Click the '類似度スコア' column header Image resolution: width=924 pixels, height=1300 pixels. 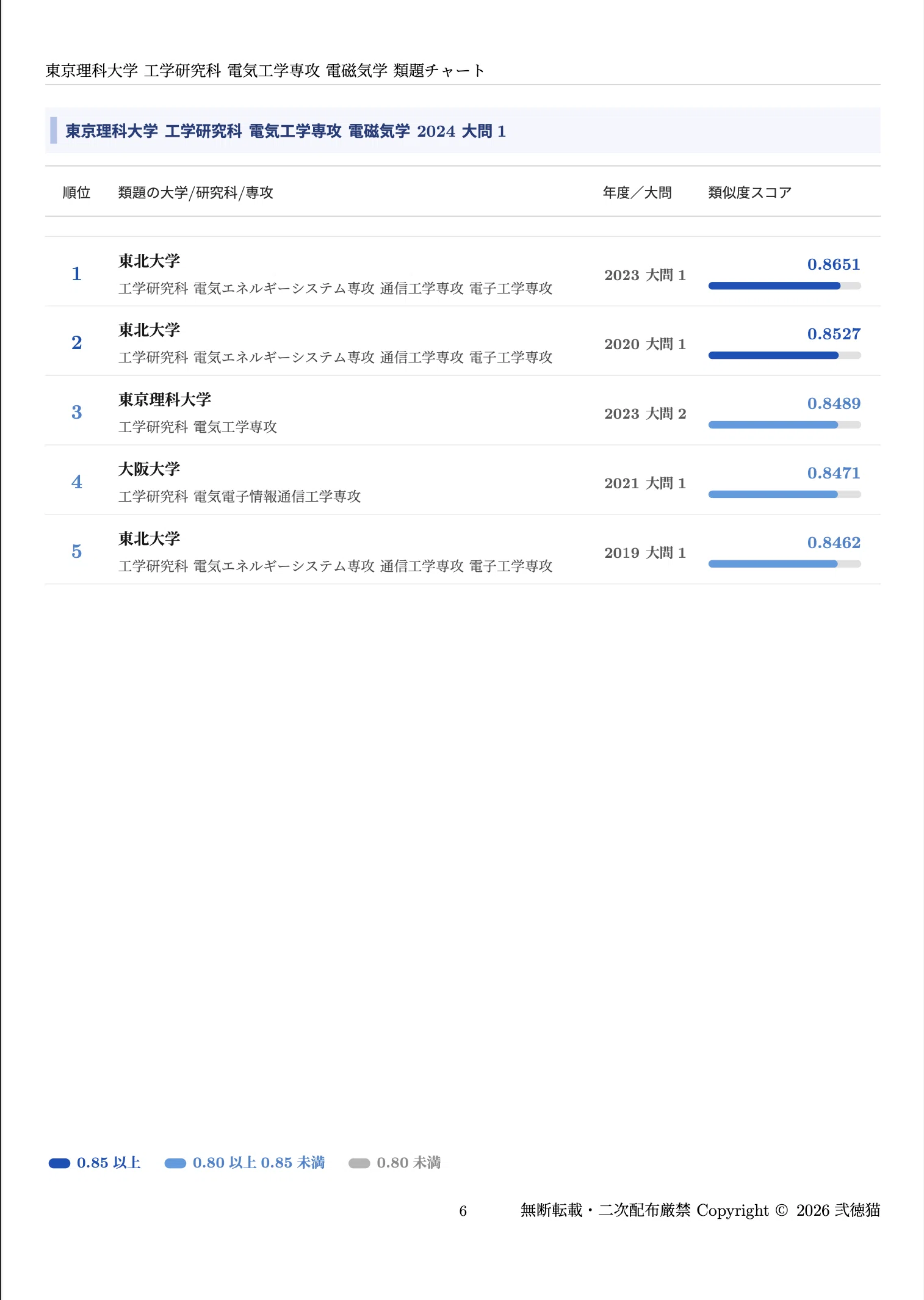pyautogui.click(x=749, y=193)
